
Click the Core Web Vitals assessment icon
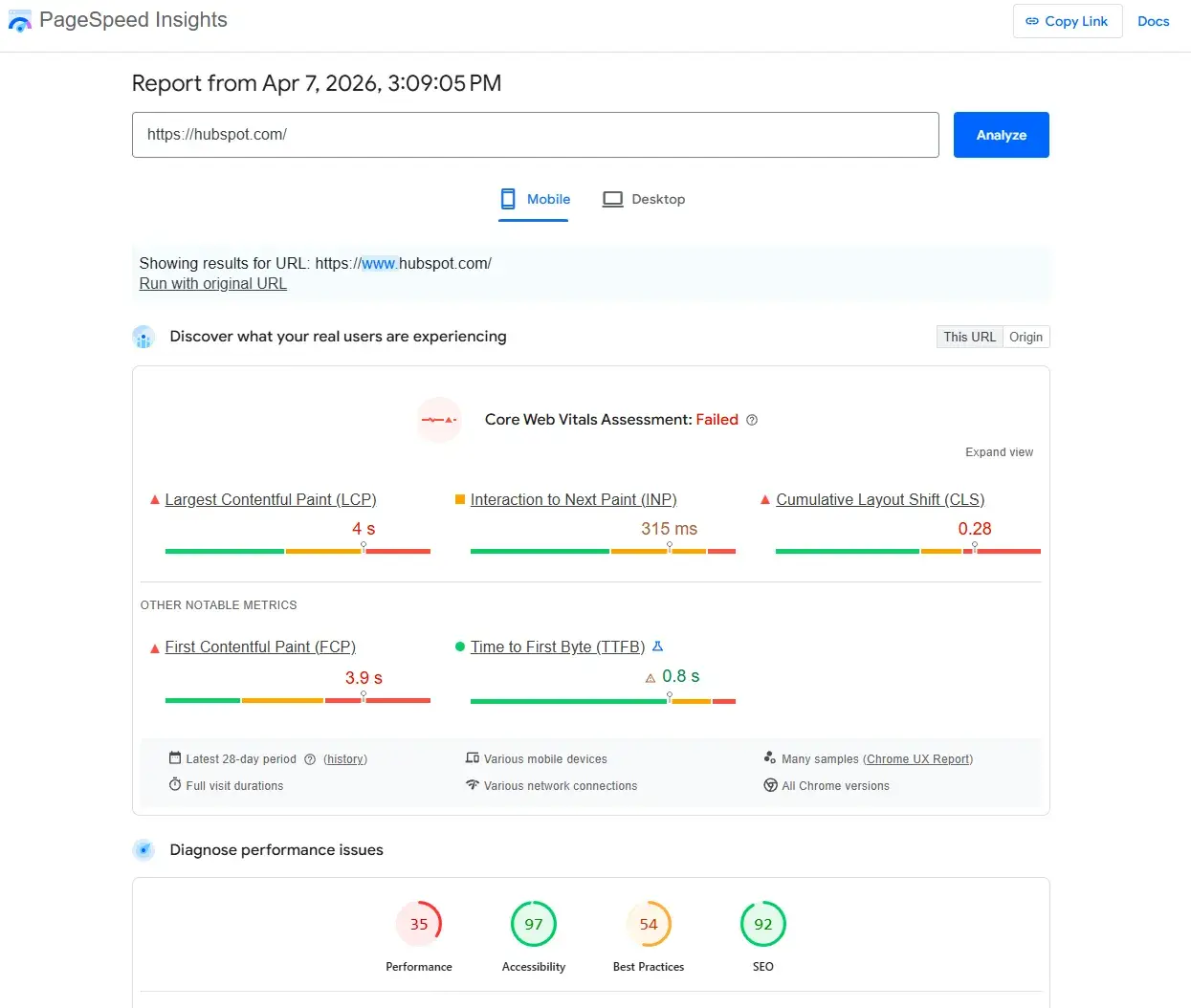tap(438, 419)
